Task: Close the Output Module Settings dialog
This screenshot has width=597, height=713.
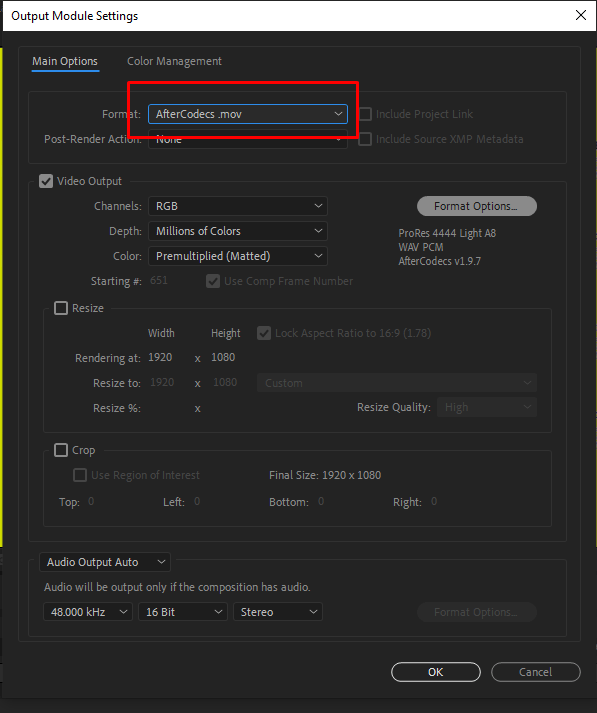Action: point(581,15)
